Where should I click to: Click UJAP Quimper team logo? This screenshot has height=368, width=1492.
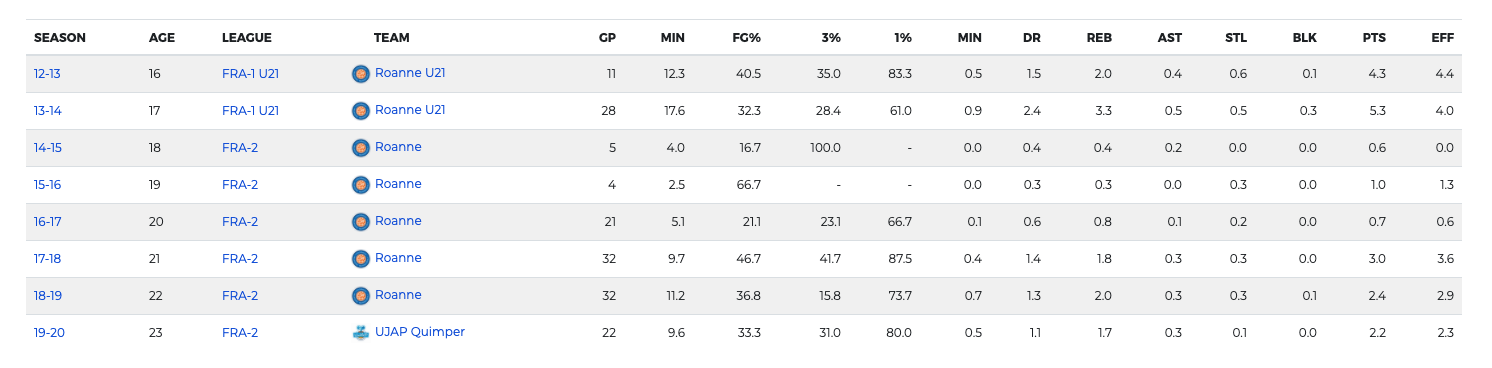tap(361, 333)
